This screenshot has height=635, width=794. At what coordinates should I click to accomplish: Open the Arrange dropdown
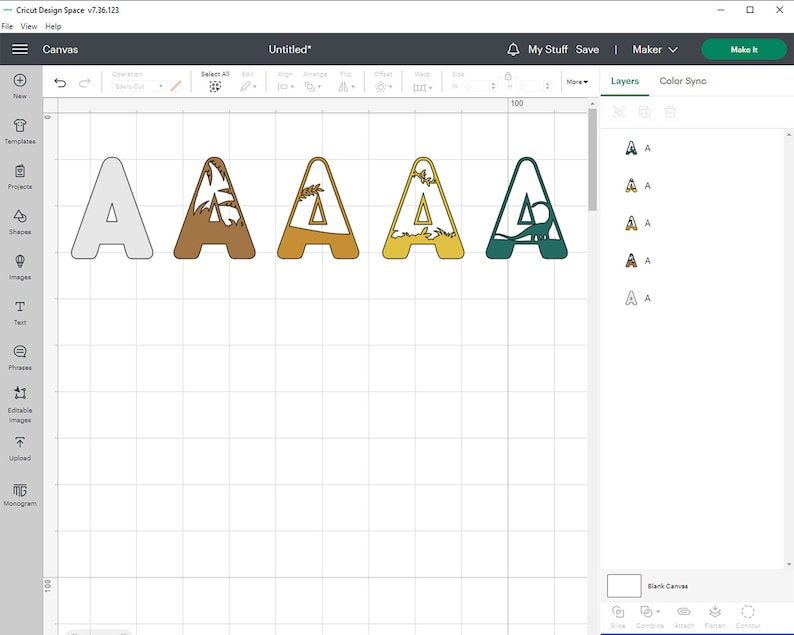tap(313, 87)
